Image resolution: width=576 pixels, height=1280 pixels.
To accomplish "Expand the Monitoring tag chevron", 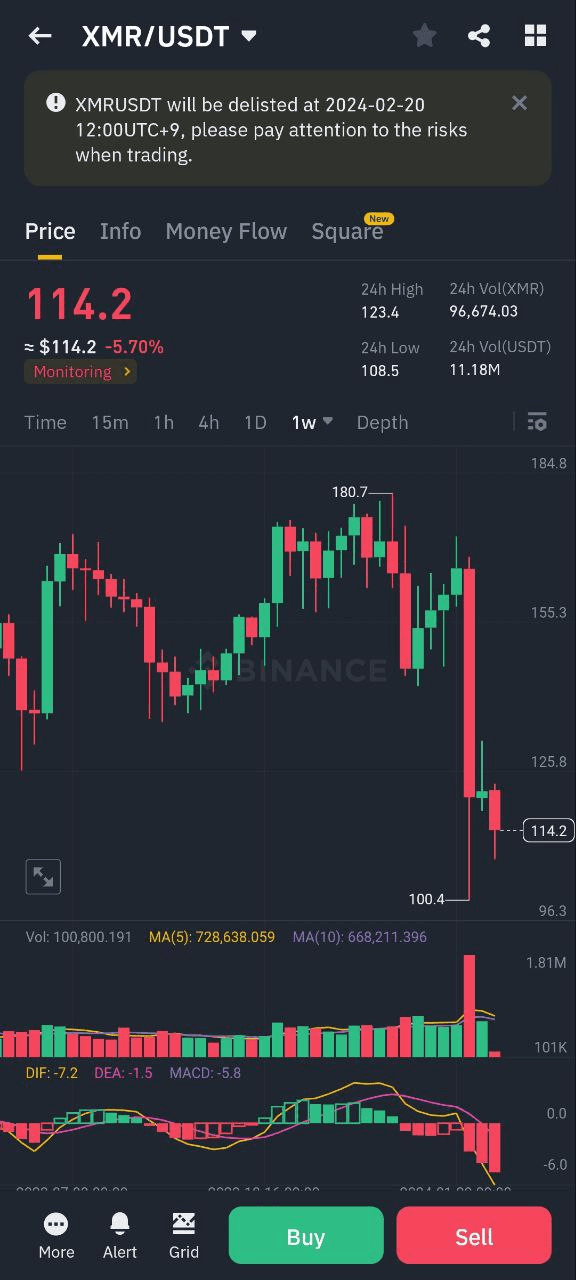I will (x=127, y=372).
